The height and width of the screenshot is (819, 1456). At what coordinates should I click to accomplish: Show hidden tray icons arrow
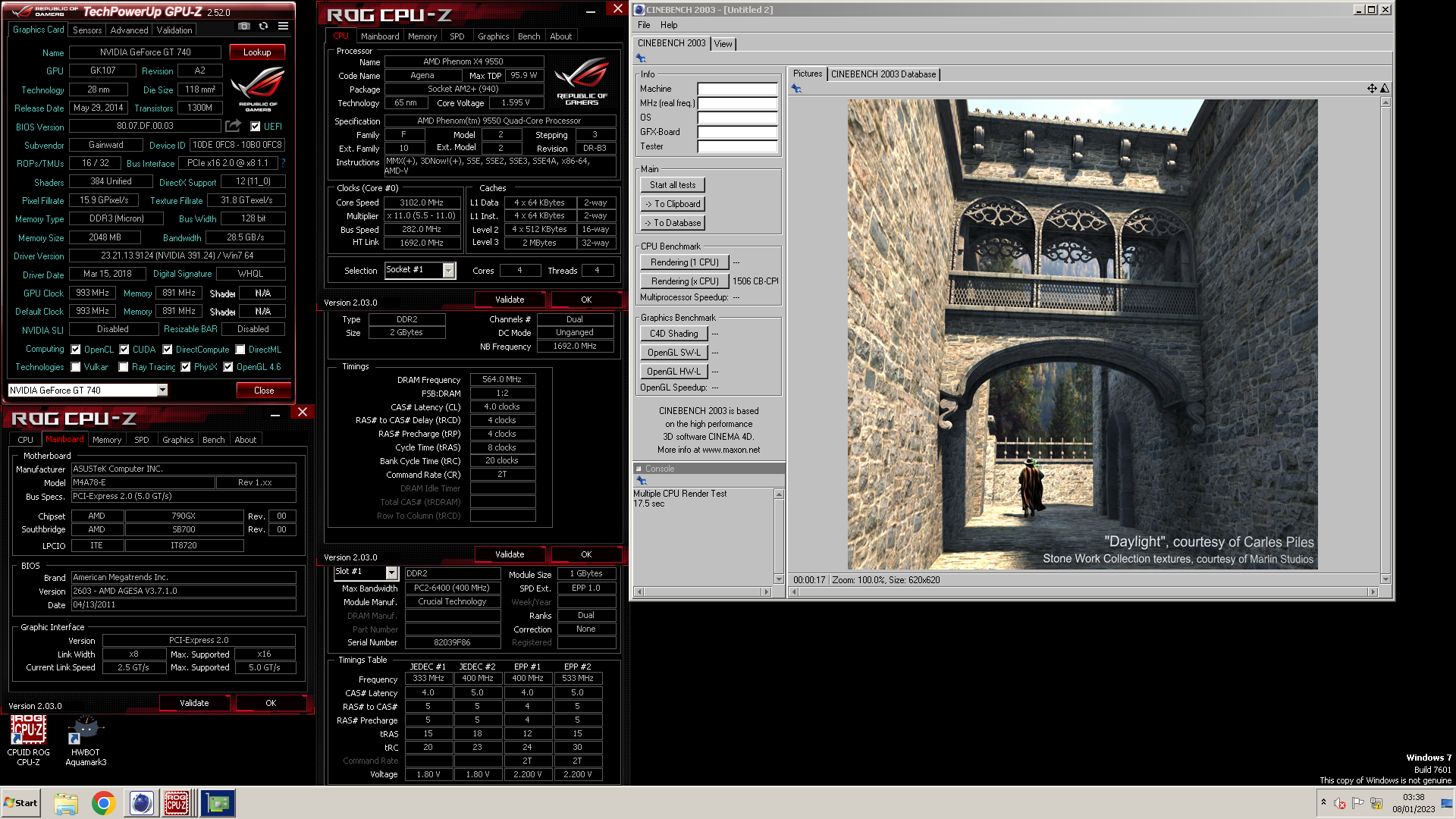pos(1323,802)
